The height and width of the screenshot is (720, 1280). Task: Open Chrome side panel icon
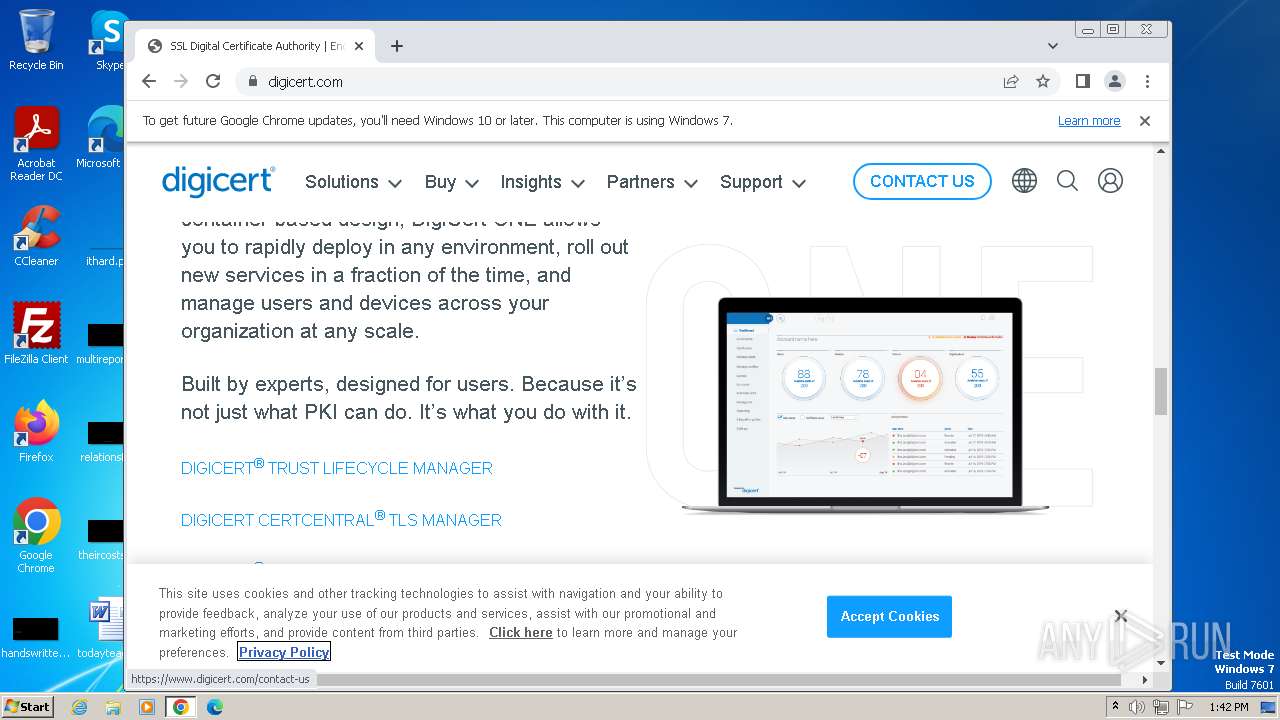click(x=1083, y=81)
